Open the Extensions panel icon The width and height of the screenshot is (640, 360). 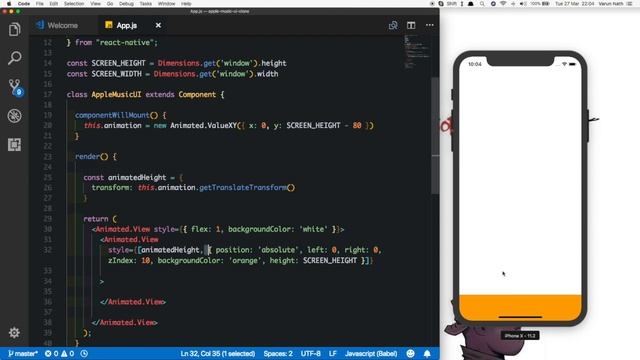(14, 144)
